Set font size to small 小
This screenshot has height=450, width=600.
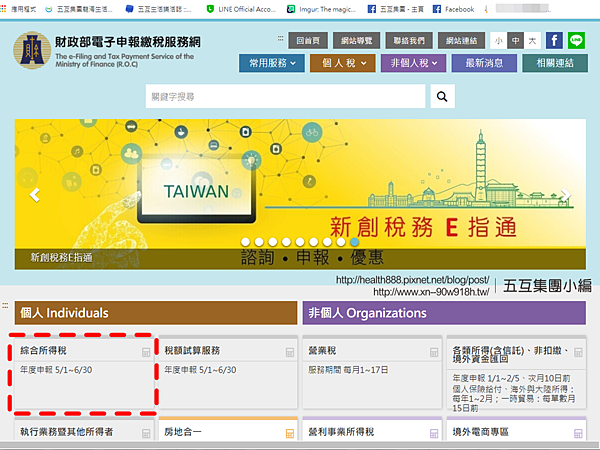tap(499, 41)
